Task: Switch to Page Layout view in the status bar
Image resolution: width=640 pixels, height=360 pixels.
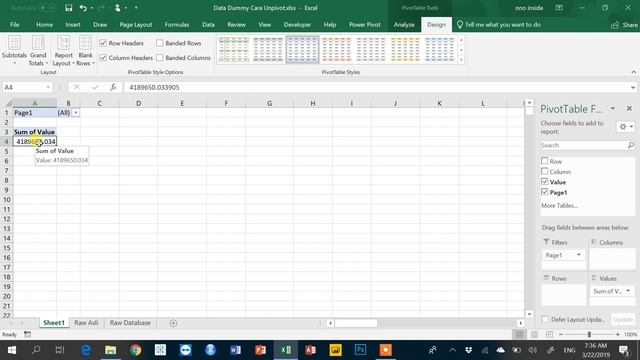Action: click(x=534, y=334)
